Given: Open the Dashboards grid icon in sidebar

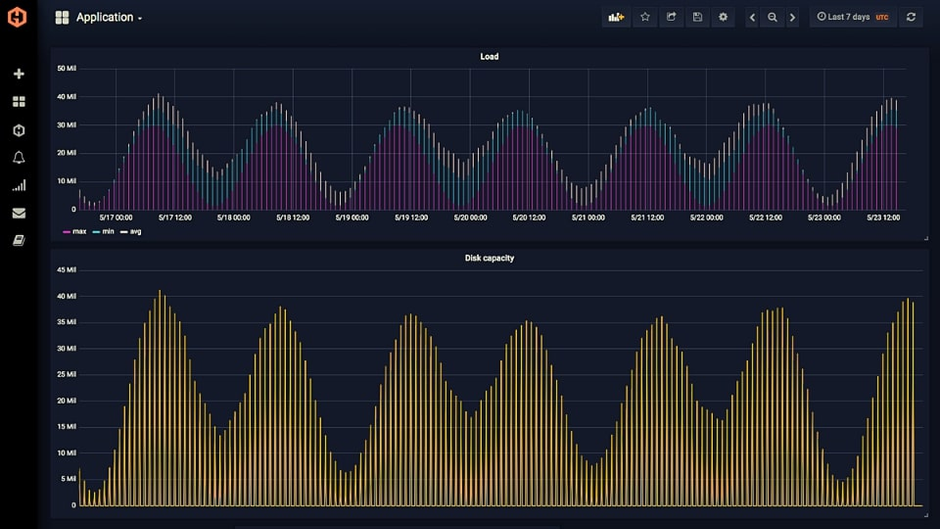Looking at the screenshot, I should pos(18,102).
